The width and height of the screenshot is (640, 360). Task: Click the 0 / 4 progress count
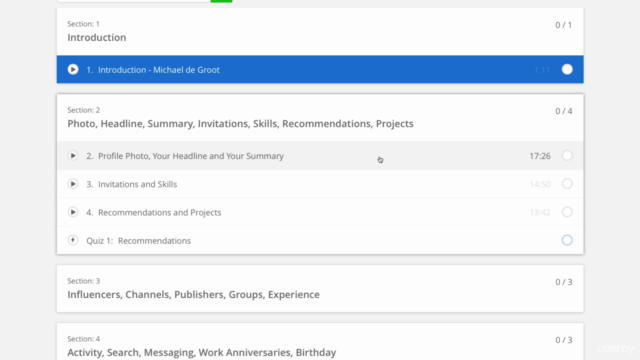pyautogui.click(x=564, y=111)
